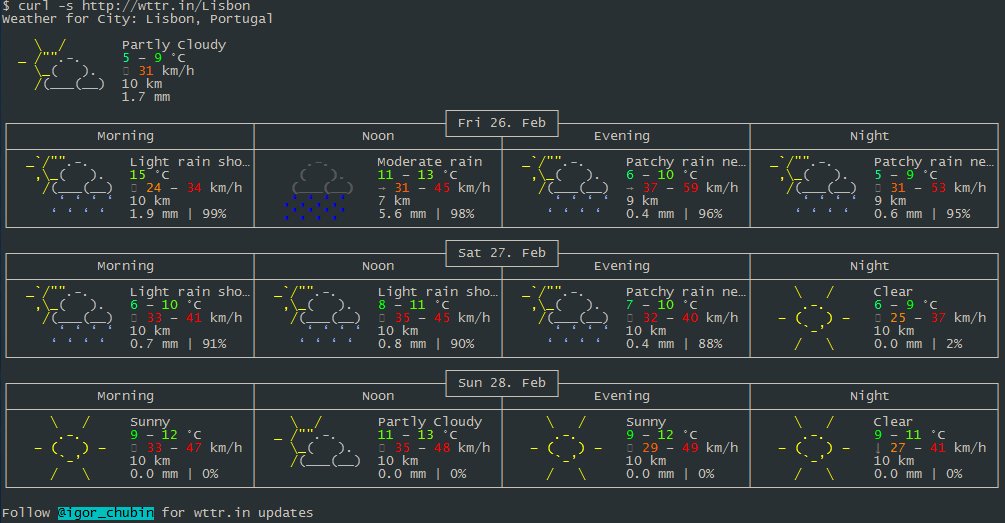This screenshot has height=523, width=1005.
Task: Click the Fri 26 Morning column header
Action: point(126,136)
